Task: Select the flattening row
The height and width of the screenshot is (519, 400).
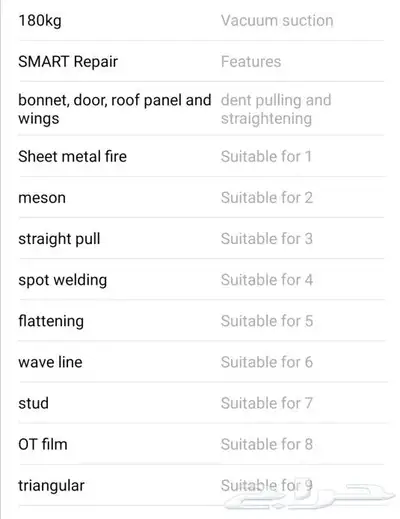Action: pos(201,321)
